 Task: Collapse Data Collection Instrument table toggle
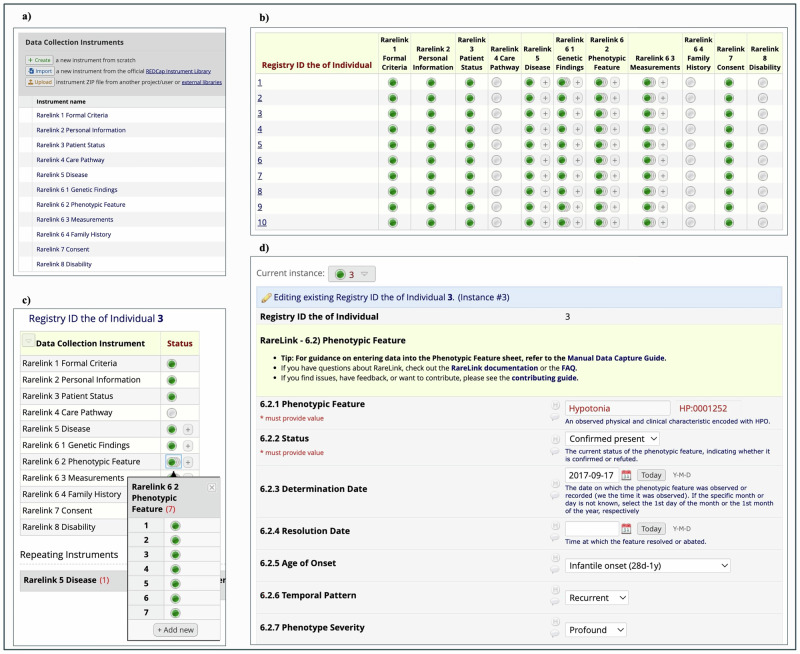[x=28, y=339]
